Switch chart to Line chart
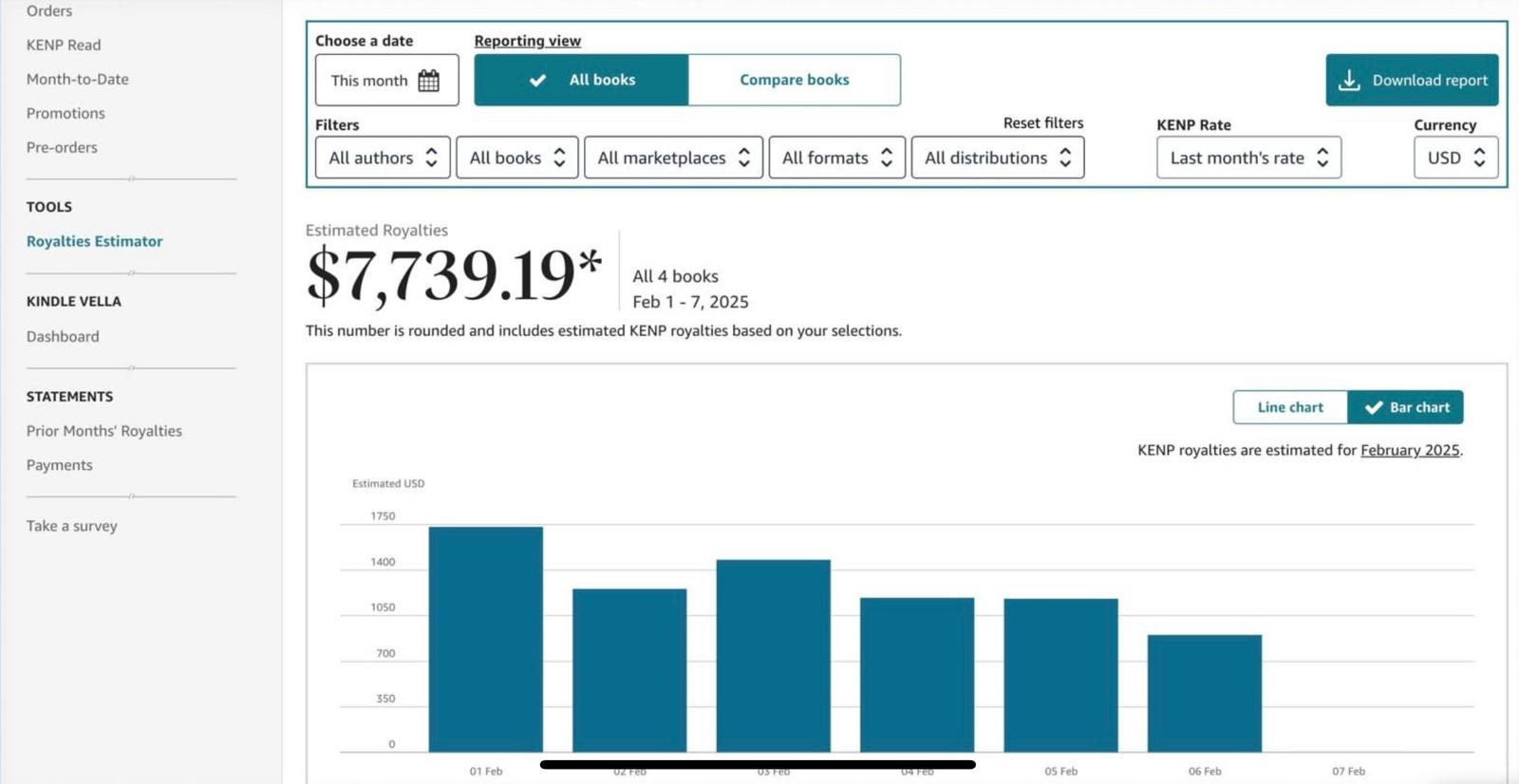Viewport: 1519px width, 784px height. 1289,407
